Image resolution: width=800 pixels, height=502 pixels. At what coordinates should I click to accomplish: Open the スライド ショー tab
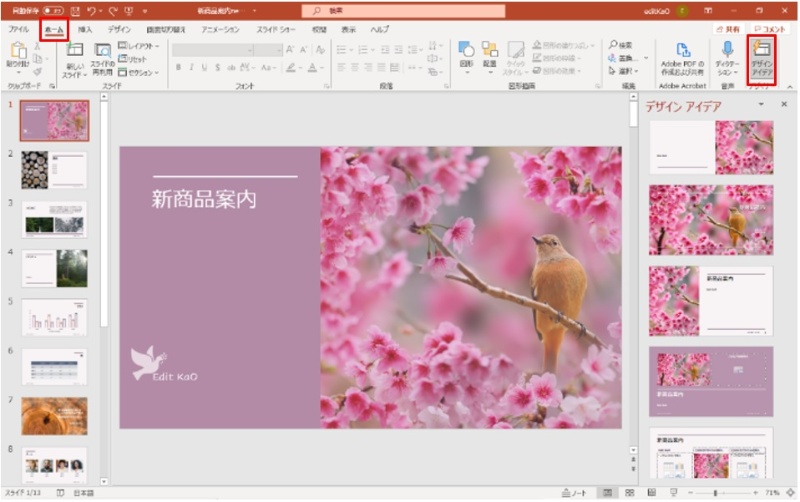tap(276, 30)
